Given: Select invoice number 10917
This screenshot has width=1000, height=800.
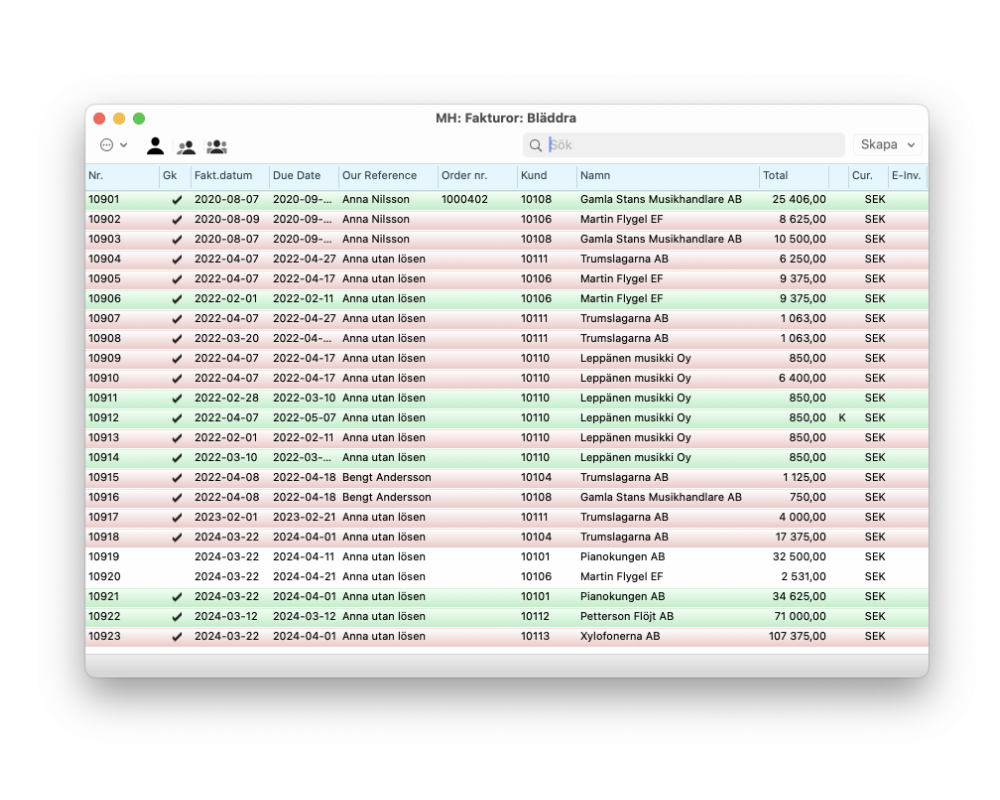Looking at the screenshot, I should click(103, 517).
